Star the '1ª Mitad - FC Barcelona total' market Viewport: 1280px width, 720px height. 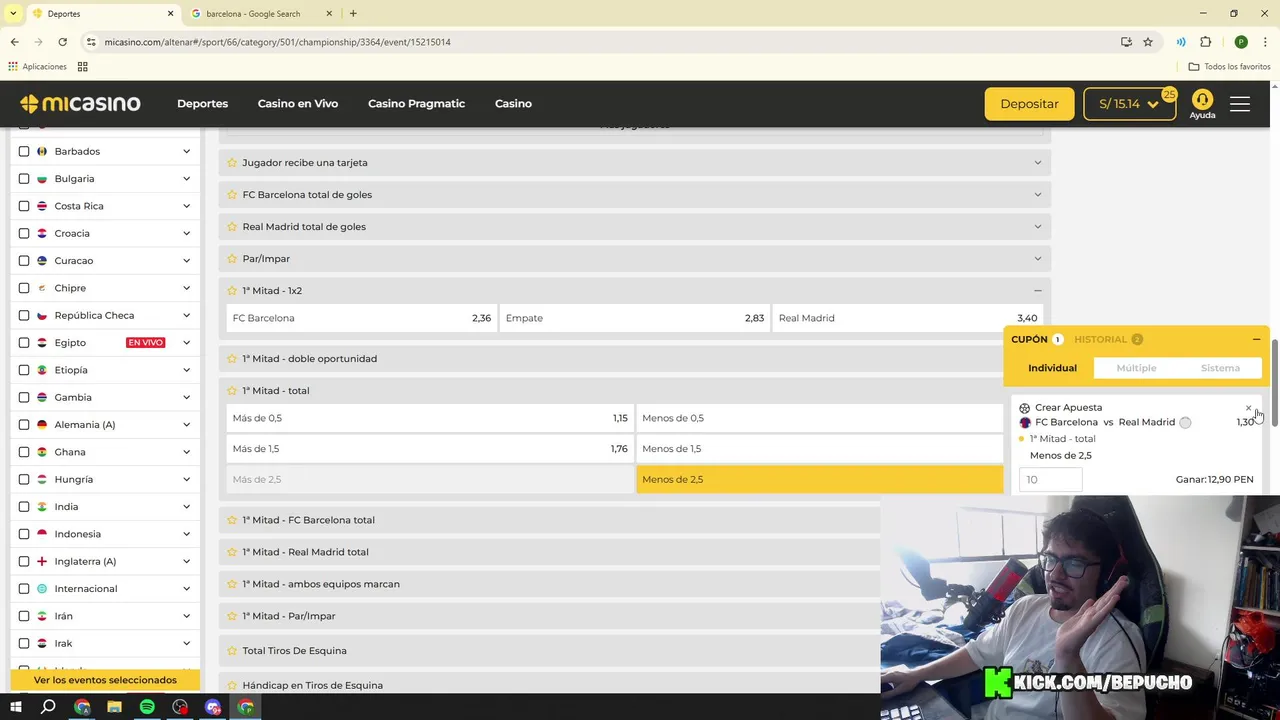click(x=232, y=520)
